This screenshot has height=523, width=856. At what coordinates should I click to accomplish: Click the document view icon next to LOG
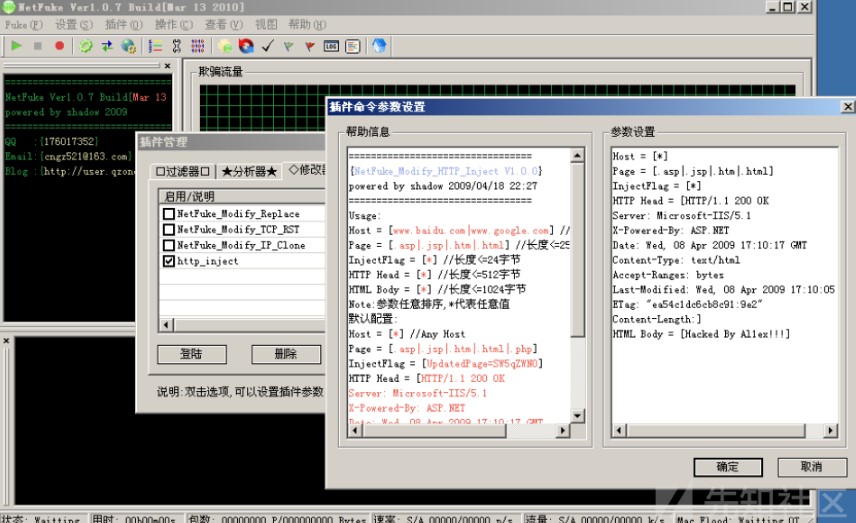pyautogui.click(x=353, y=46)
